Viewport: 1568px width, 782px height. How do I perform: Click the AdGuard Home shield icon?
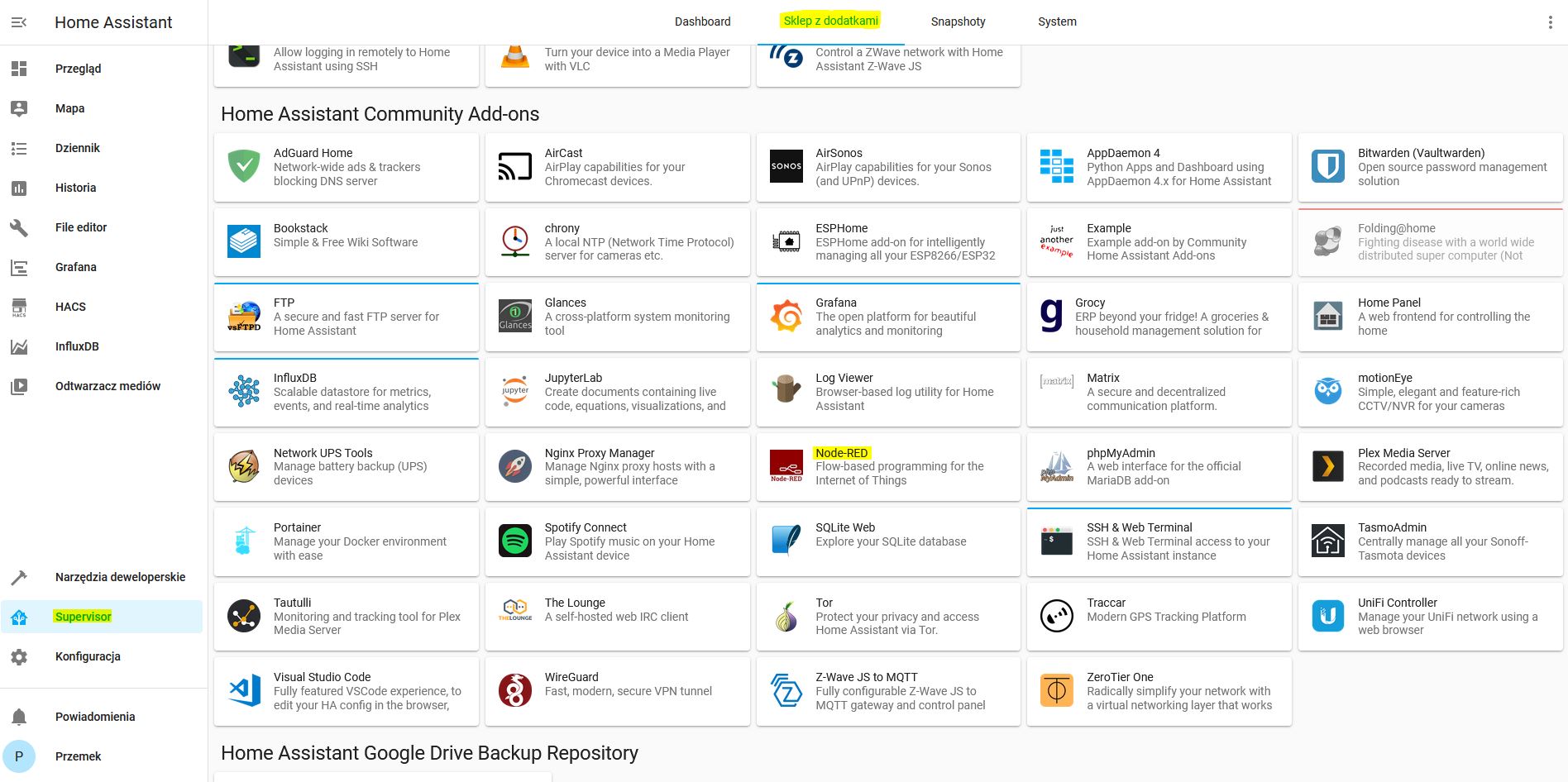pos(244,167)
